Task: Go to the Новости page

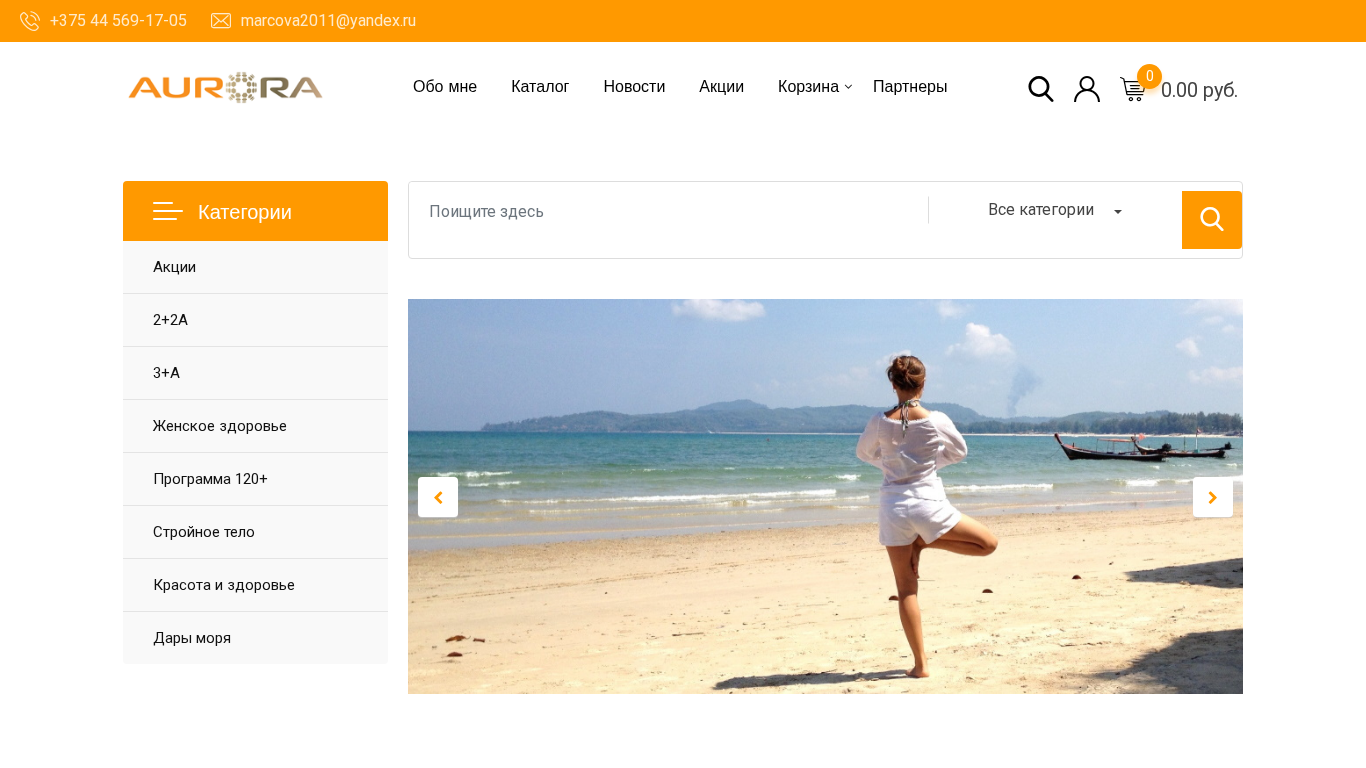Action: (x=634, y=86)
